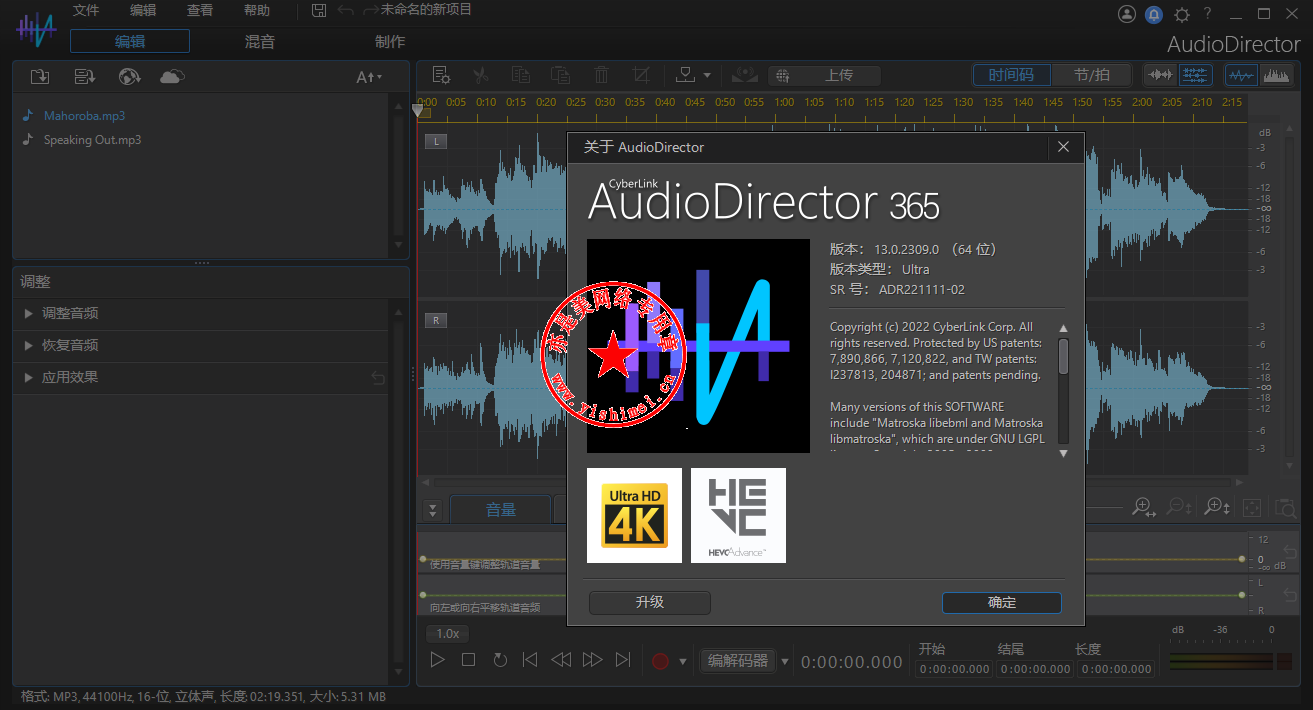
Task: Click the paste icon on edit toolbar
Action: (x=561, y=75)
